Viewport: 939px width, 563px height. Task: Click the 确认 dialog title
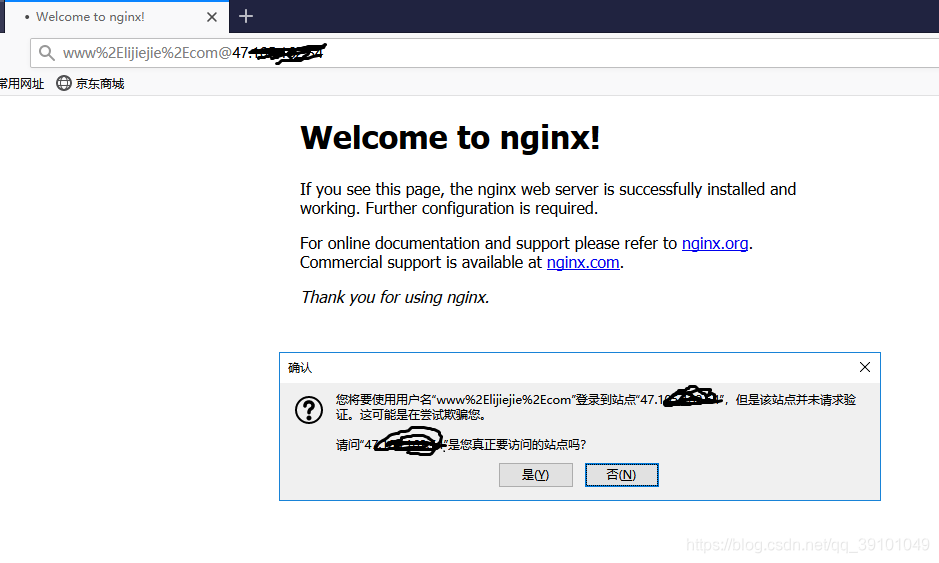pos(300,368)
